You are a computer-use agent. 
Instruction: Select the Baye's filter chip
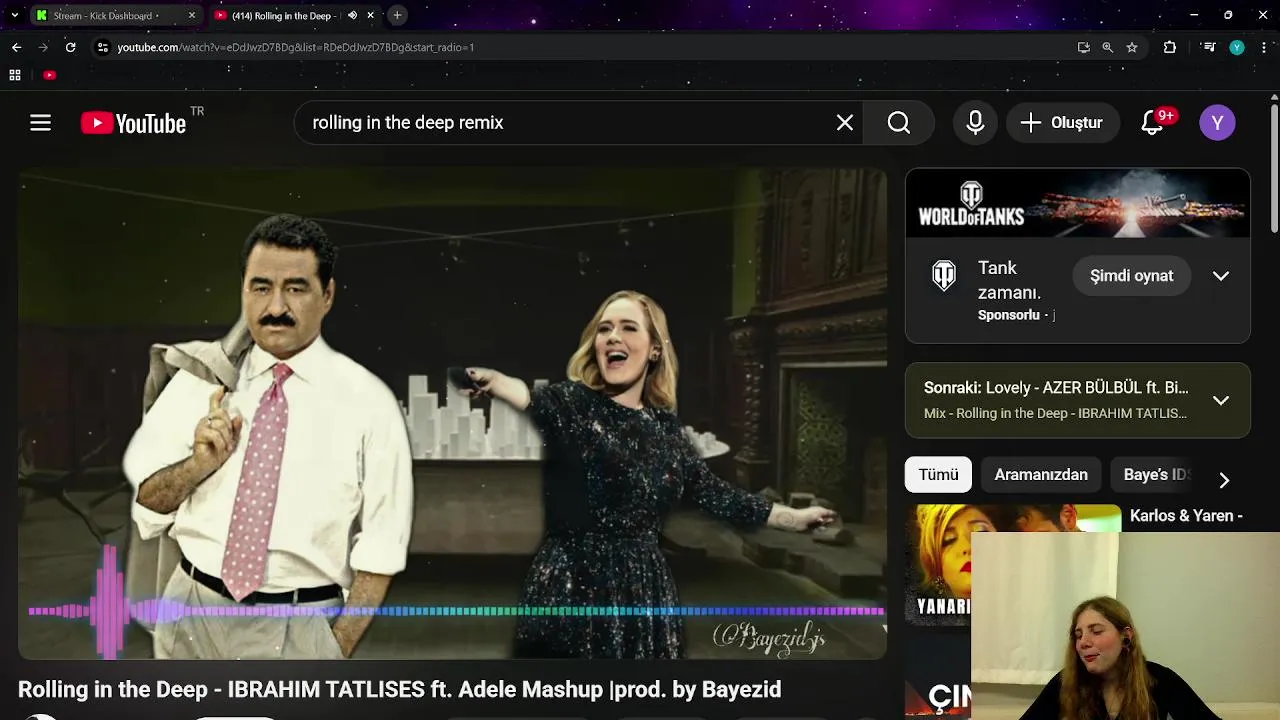(1155, 475)
